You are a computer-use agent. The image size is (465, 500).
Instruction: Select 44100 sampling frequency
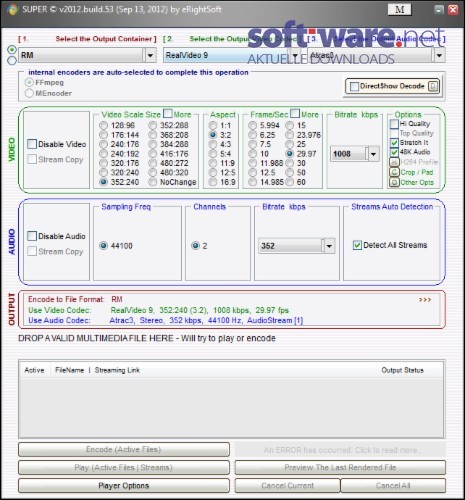pos(104,246)
